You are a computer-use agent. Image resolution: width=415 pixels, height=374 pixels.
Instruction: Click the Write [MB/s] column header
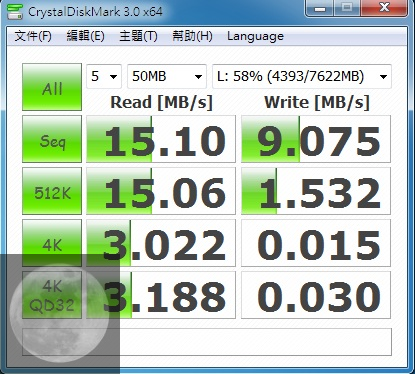click(317, 102)
